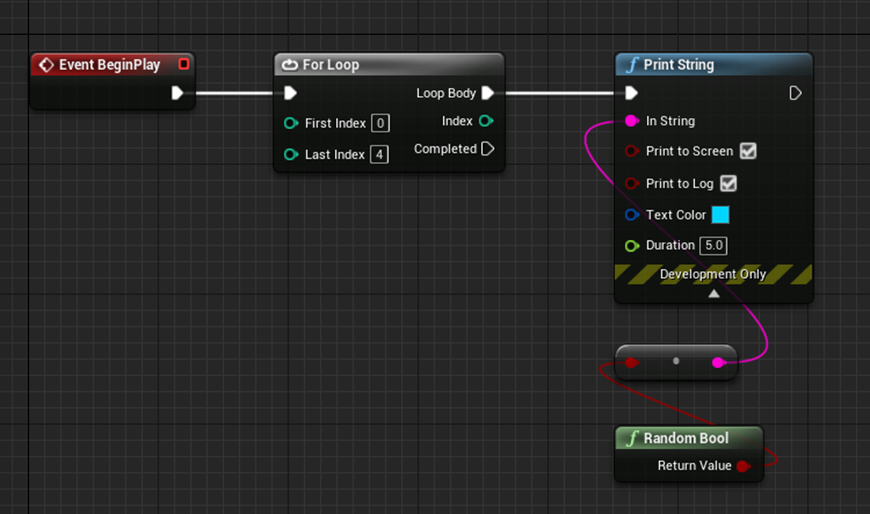Edit the Duration value field

pos(714,245)
